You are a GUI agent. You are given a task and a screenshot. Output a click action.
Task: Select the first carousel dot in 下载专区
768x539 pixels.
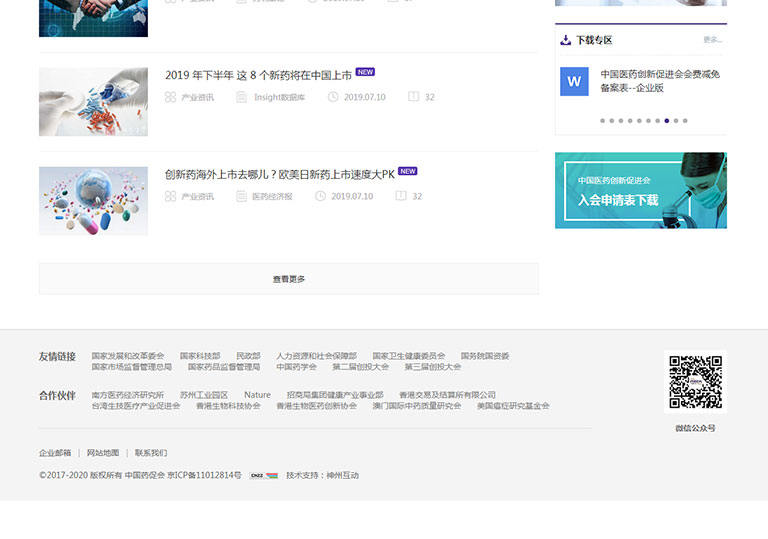click(602, 121)
